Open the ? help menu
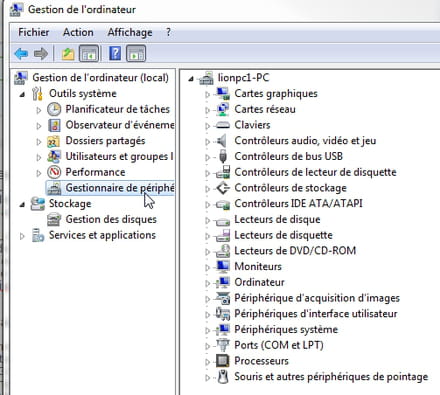Viewport: 440px width, 395px height. [x=168, y=32]
